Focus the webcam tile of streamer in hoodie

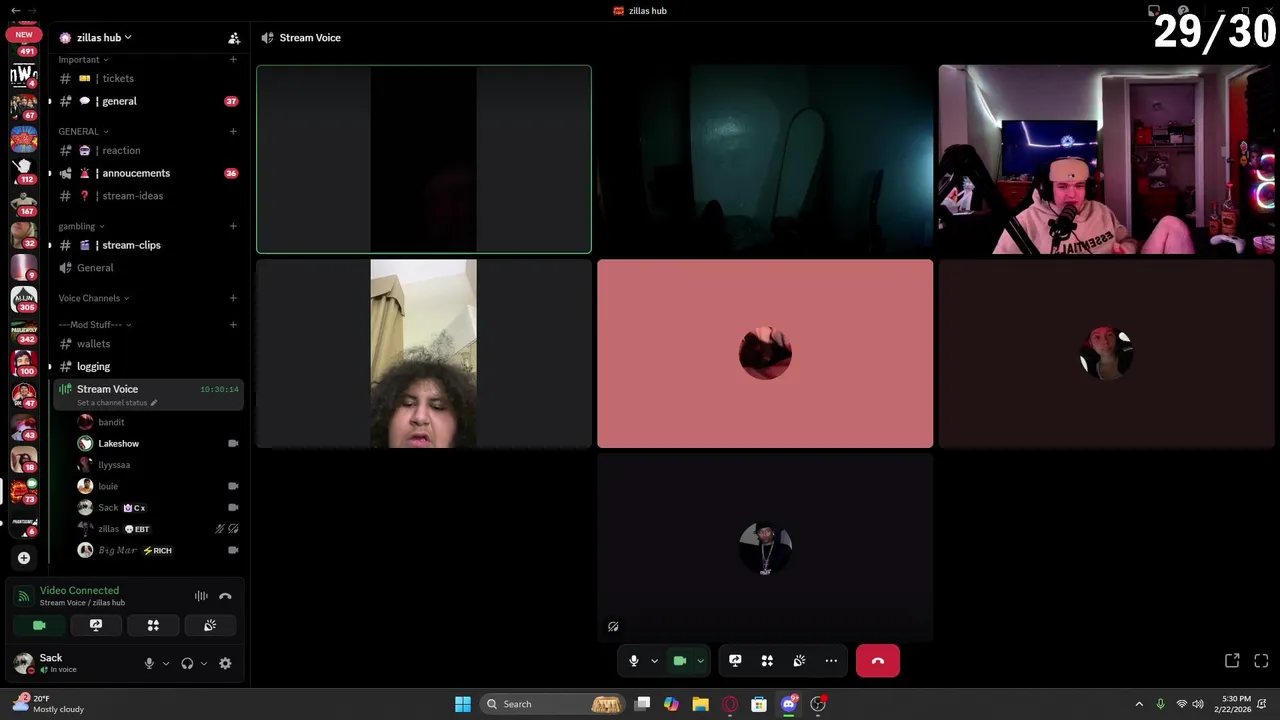point(1106,159)
